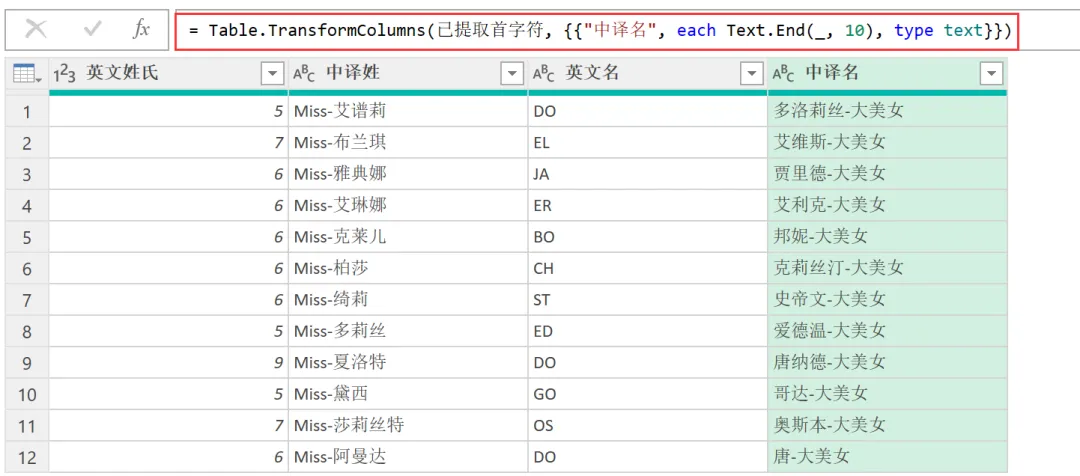
Task: Select the 中译名 column header
Action: tap(887, 74)
